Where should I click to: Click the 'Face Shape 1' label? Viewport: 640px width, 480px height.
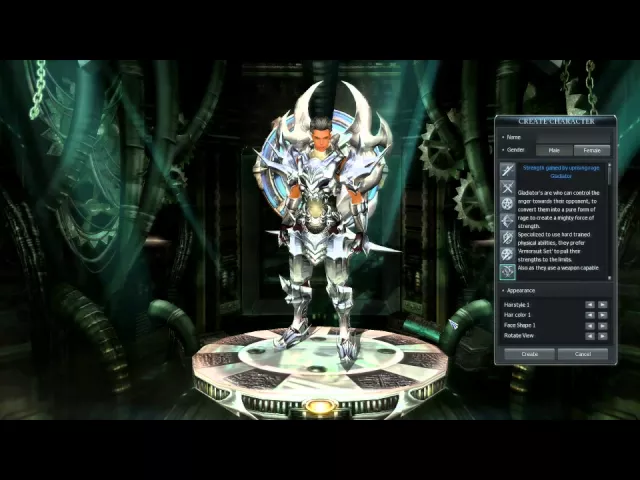click(520, 325)
